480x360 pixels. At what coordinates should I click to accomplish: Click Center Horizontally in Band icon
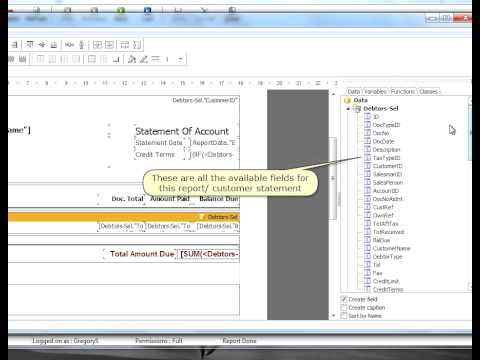click(x=97, y=44)
